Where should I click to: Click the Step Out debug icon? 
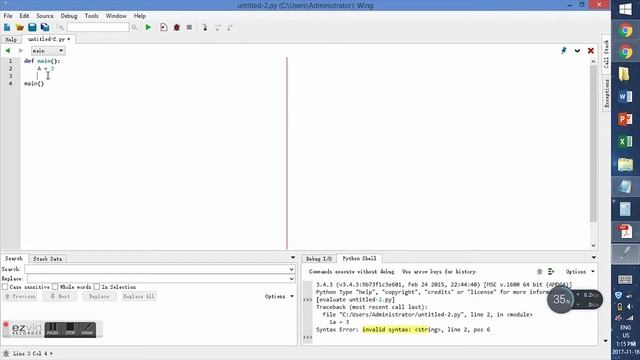230,27
